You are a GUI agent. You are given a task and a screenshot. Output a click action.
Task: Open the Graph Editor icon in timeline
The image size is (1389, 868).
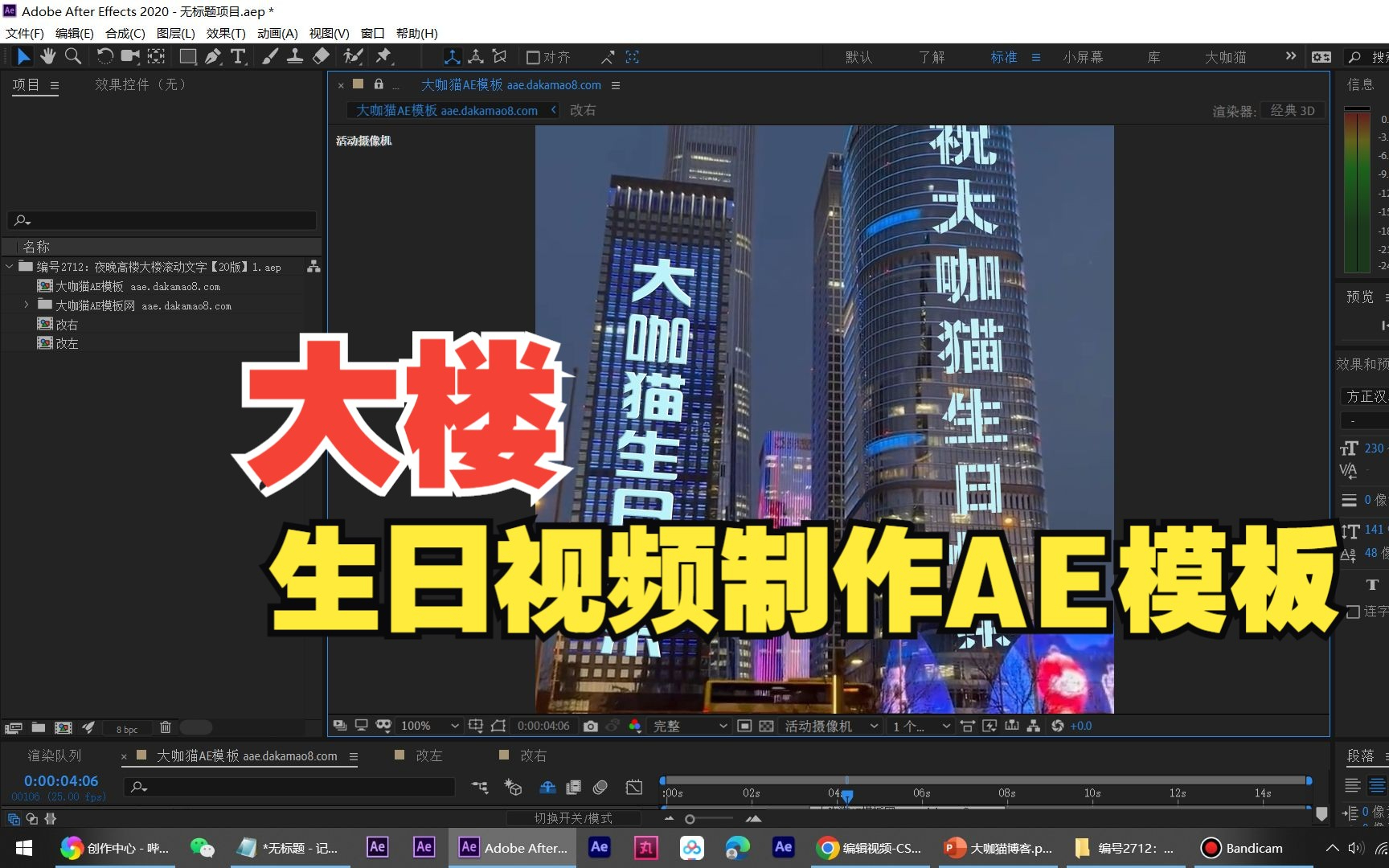pos(634,787)
